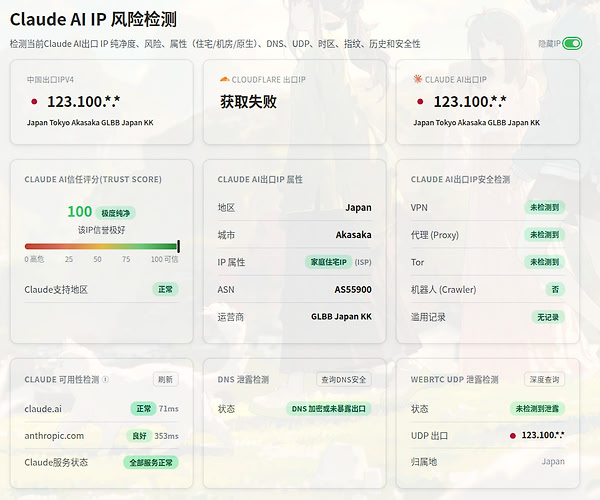Click the Tor 未检测到 badge
Screen dimensions: 600x500
point(545,262)
